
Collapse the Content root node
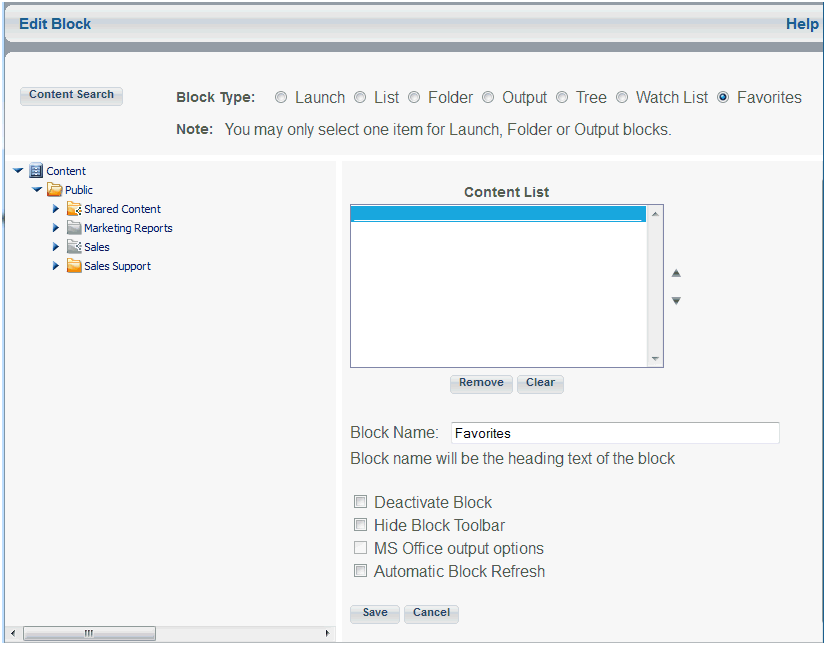18,170
